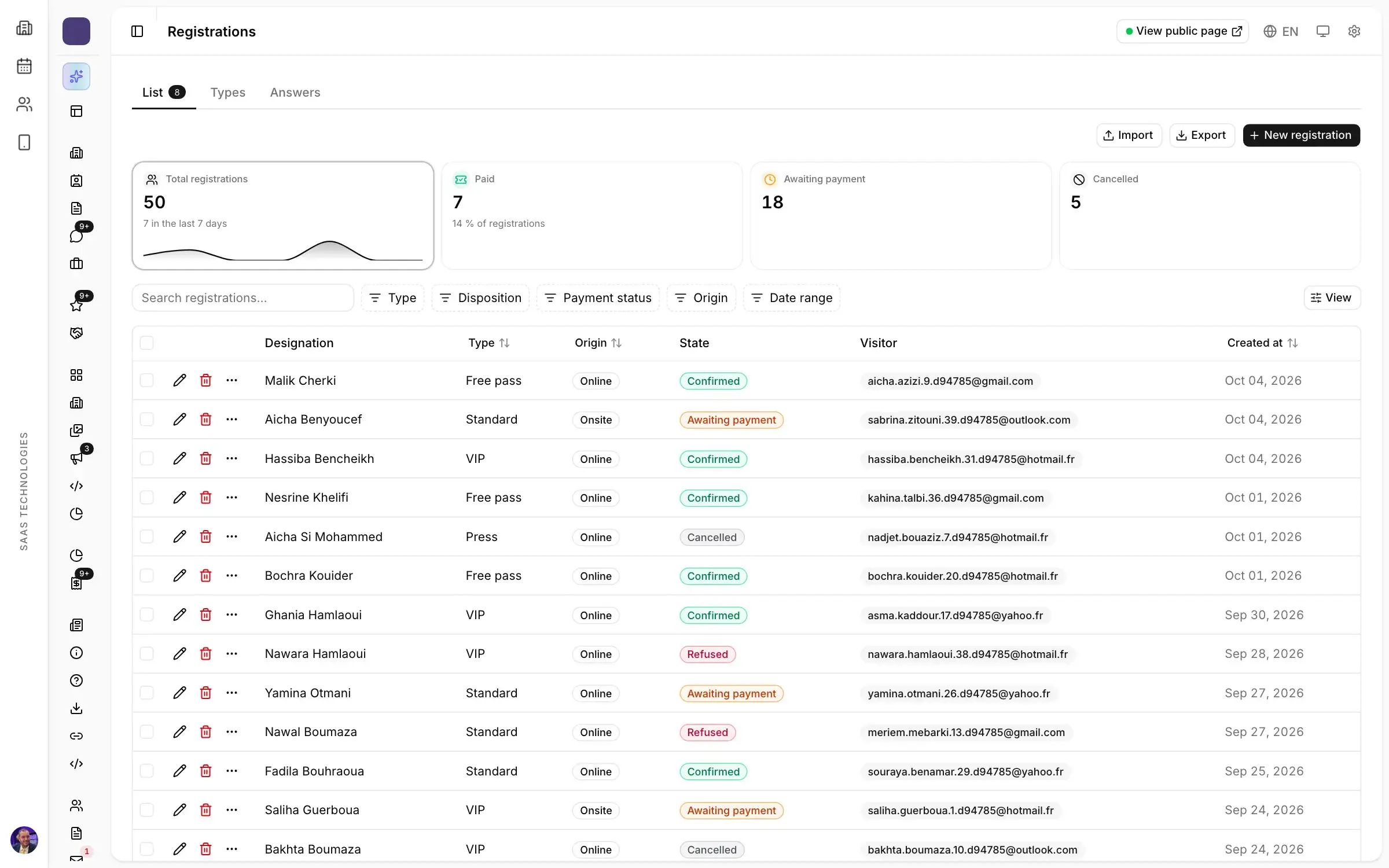Open the View public page link
This screenshot has height=868, width=1389.
click(x=1182, y=31)
